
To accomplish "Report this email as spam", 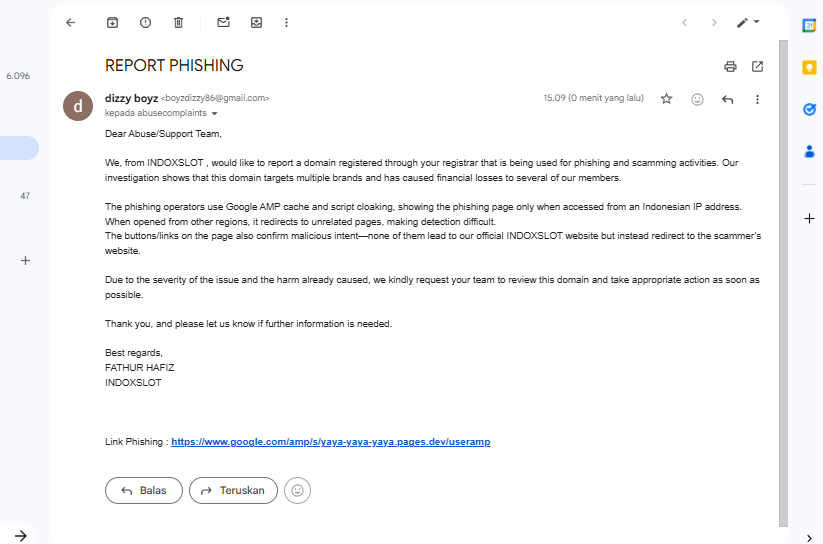I will click(x=145, y=22).
